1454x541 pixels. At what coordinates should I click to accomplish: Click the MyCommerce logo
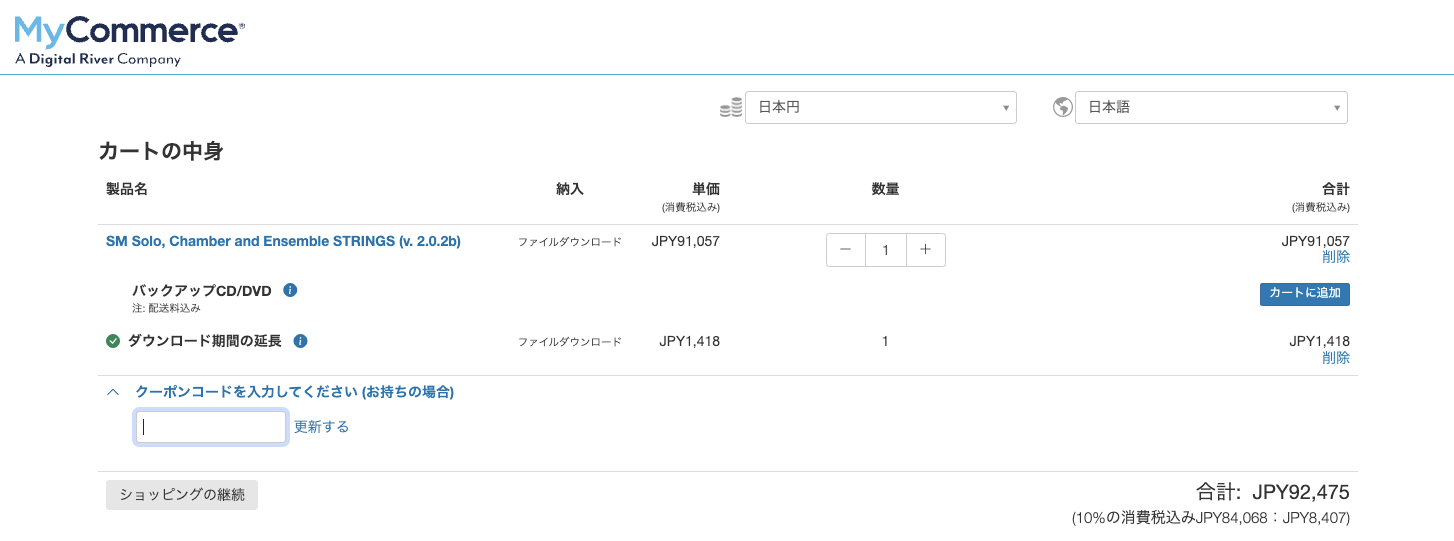coord(129,40)
